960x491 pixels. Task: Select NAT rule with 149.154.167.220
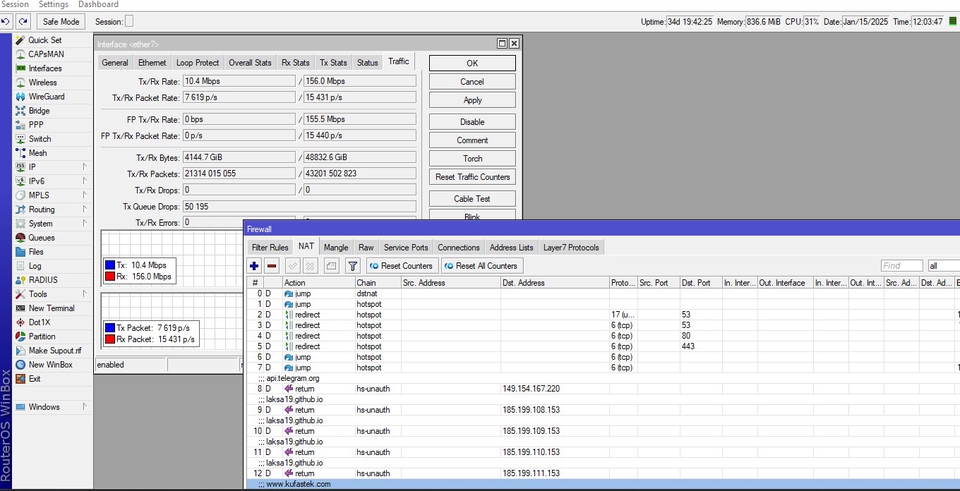603,389
